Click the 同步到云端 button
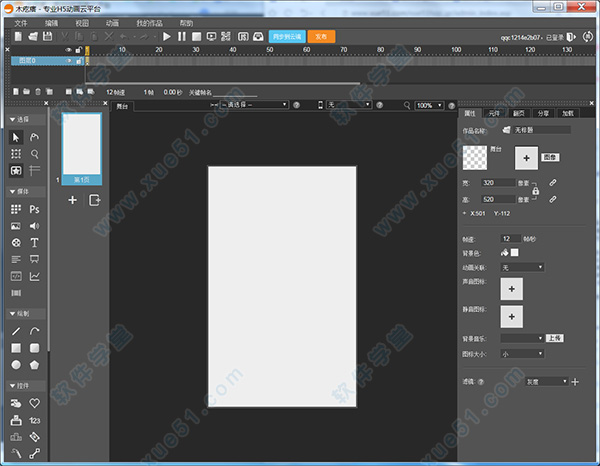 [286, 36]
